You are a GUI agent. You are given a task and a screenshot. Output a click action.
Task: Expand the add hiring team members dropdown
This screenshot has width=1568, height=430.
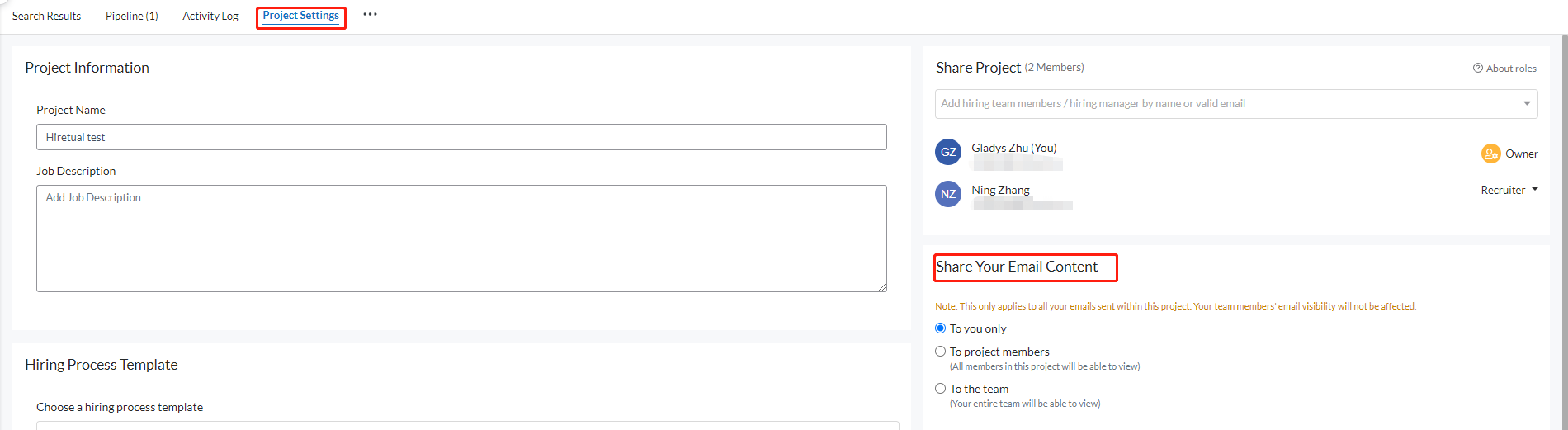tap(1526, 104)
